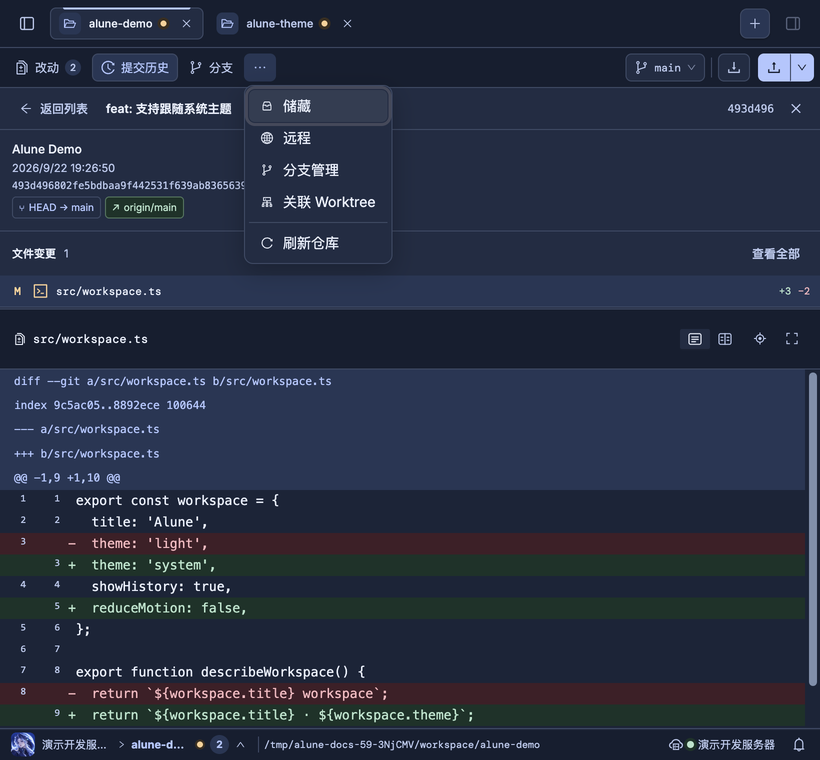The image size is (820, 760).
Task: Toggle the right sidebar panel icon
Action: pos(793,24)
